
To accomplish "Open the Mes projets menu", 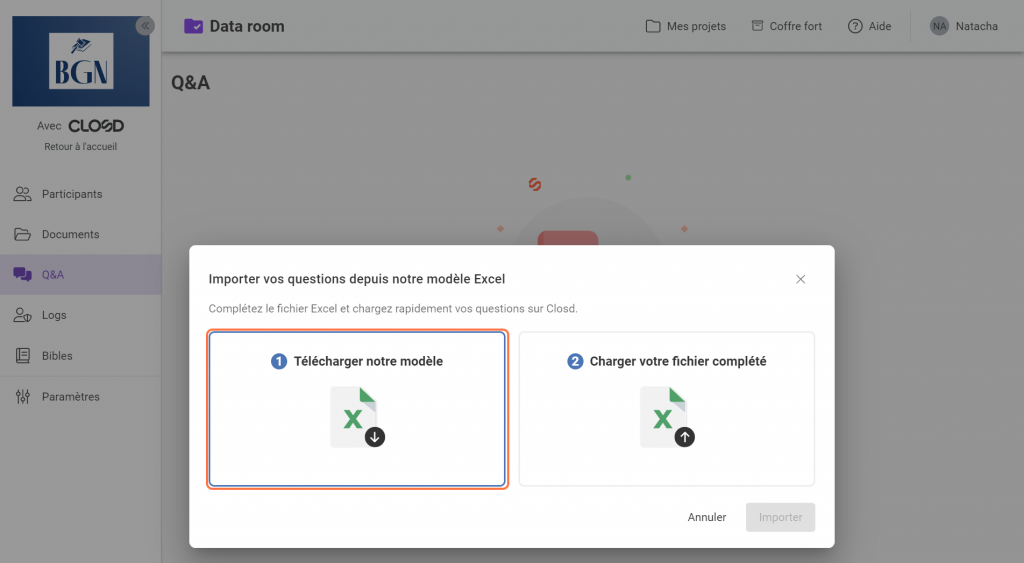I will pyautogui.click(x=686, y=26).
